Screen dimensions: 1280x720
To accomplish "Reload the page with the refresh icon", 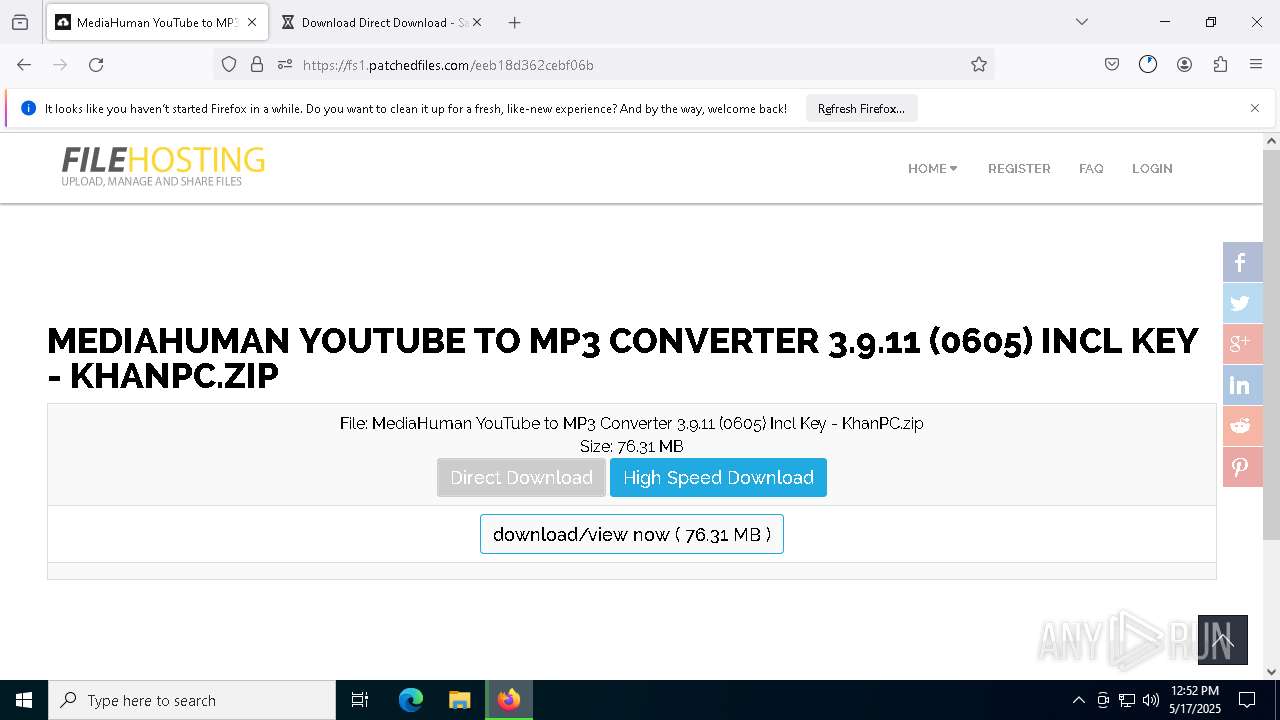I will (96, 65).
